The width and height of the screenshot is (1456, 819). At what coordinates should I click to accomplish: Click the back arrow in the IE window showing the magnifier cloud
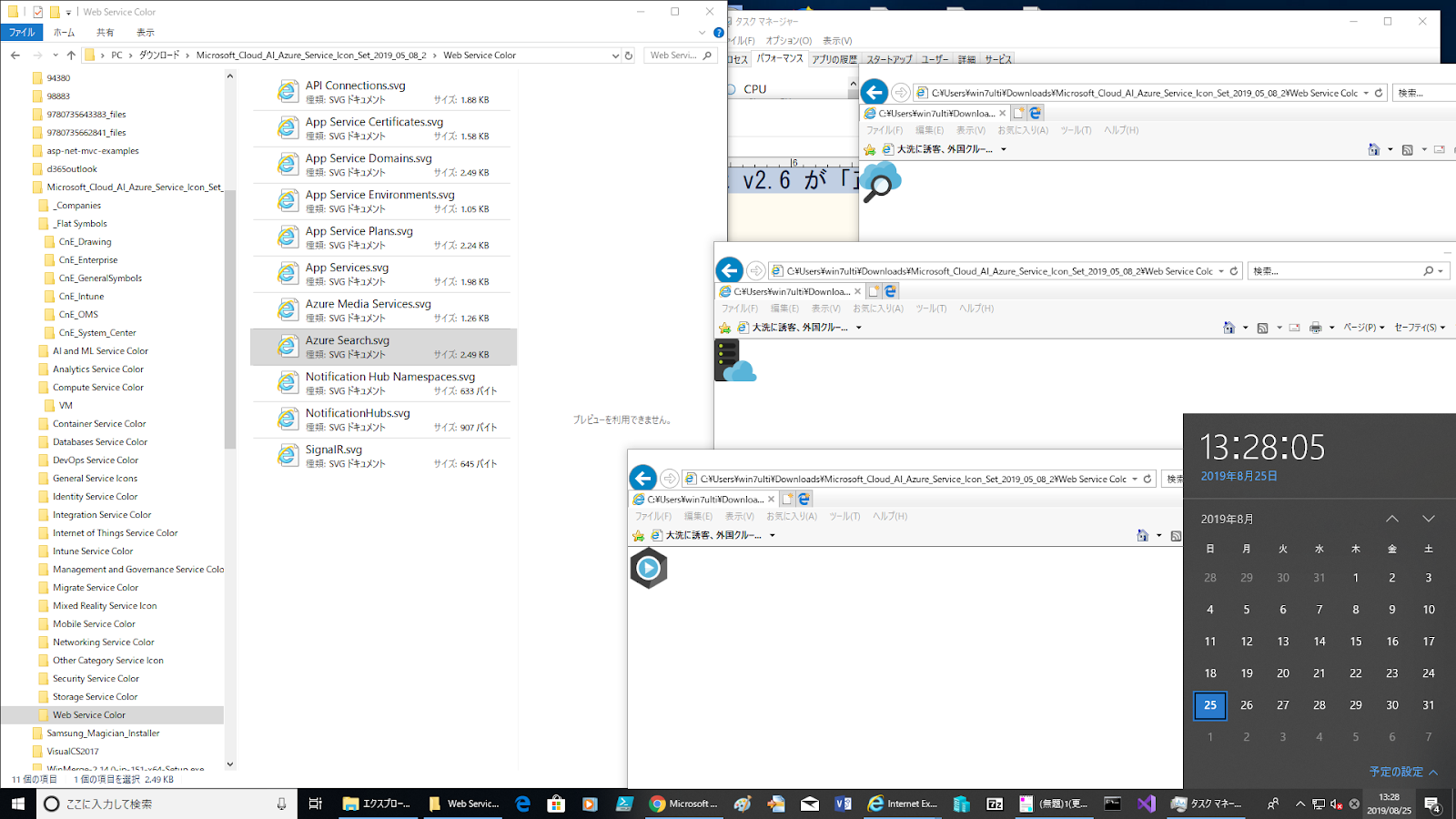875,92
